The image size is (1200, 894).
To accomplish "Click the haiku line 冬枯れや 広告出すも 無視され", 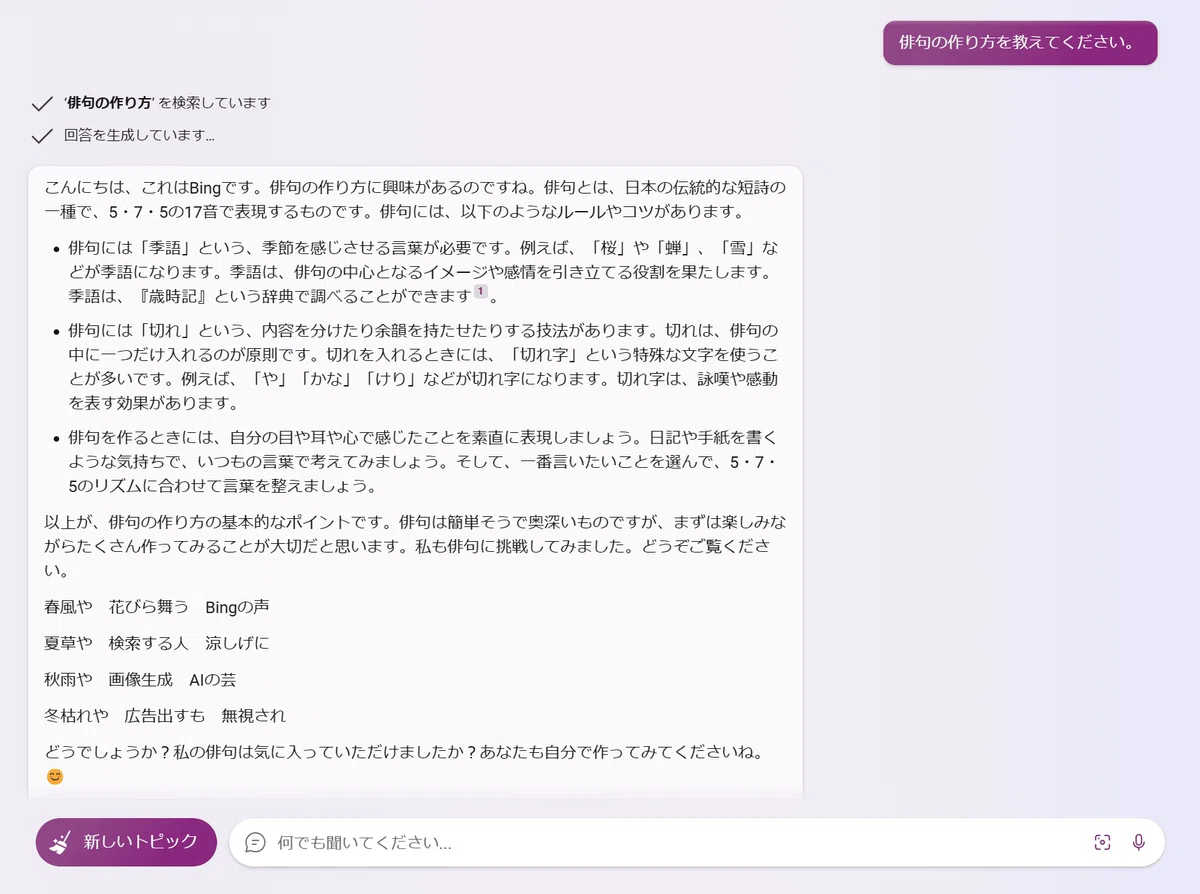I will [x=165, y=716].
